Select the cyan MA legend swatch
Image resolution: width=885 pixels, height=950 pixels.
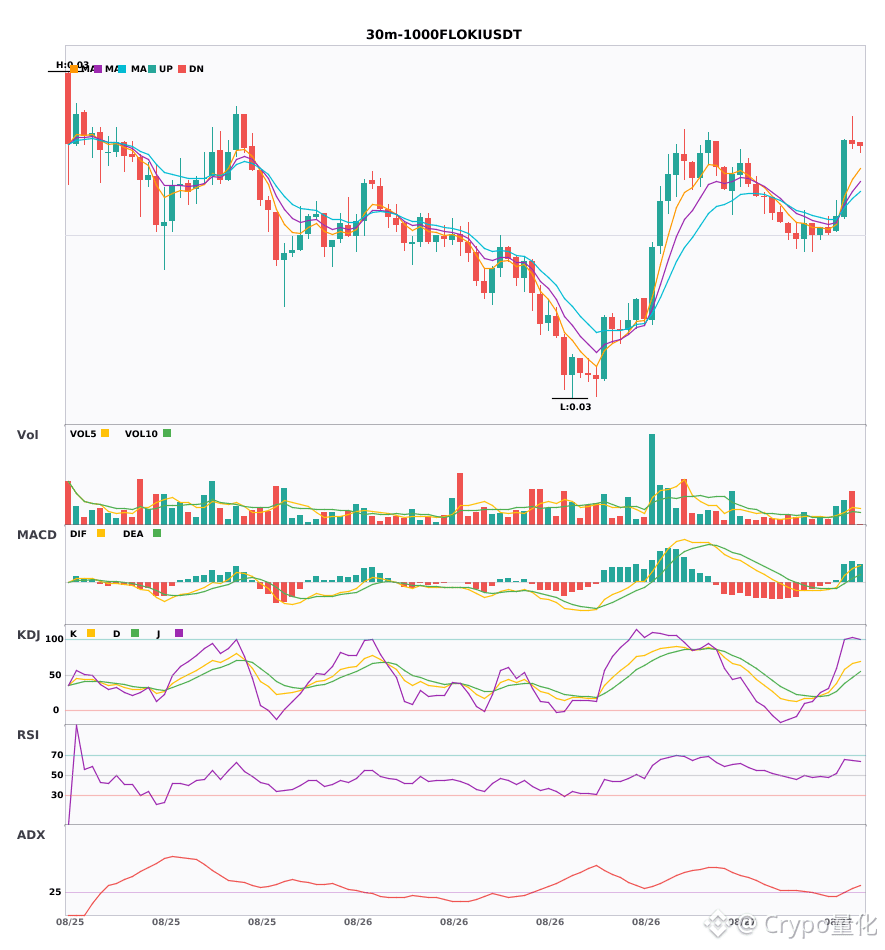[122, 69]
